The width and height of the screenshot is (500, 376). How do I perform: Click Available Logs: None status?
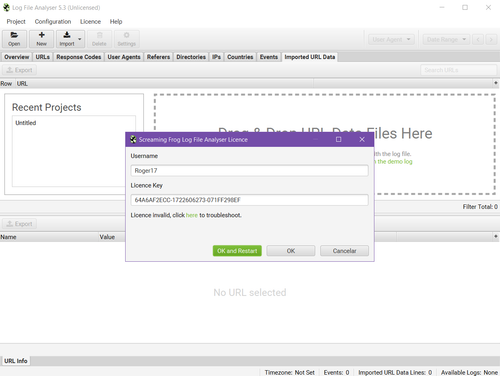tap(469, 372)
